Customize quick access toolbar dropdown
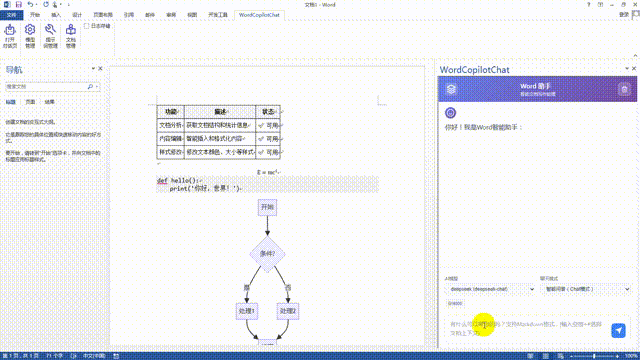Screen dimensions: 640x360 (69, 4)
